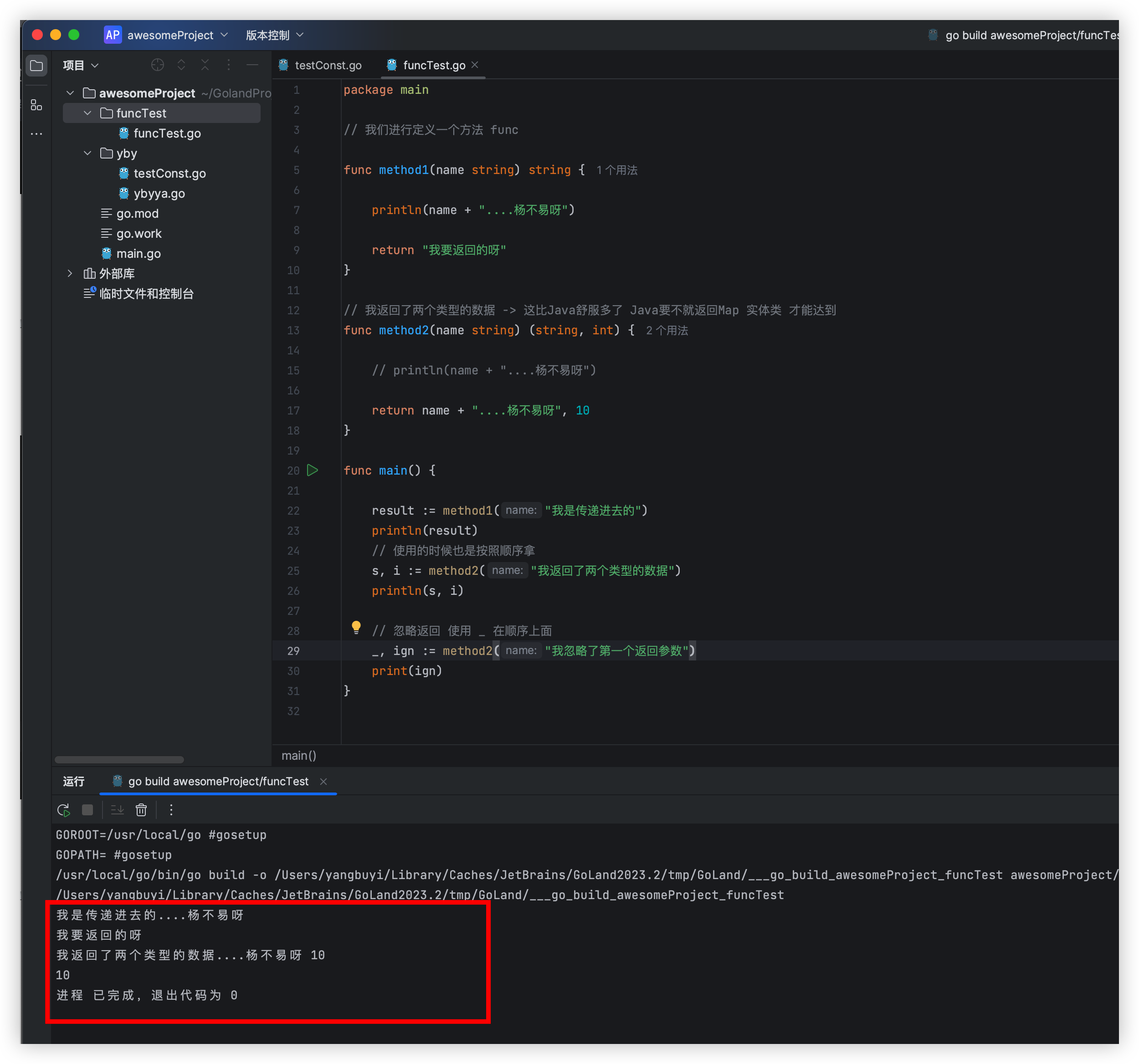This screenshot has width=1139, height=1064.
Task: Open the 项目 view dropdown
Action: coord(81,65)
